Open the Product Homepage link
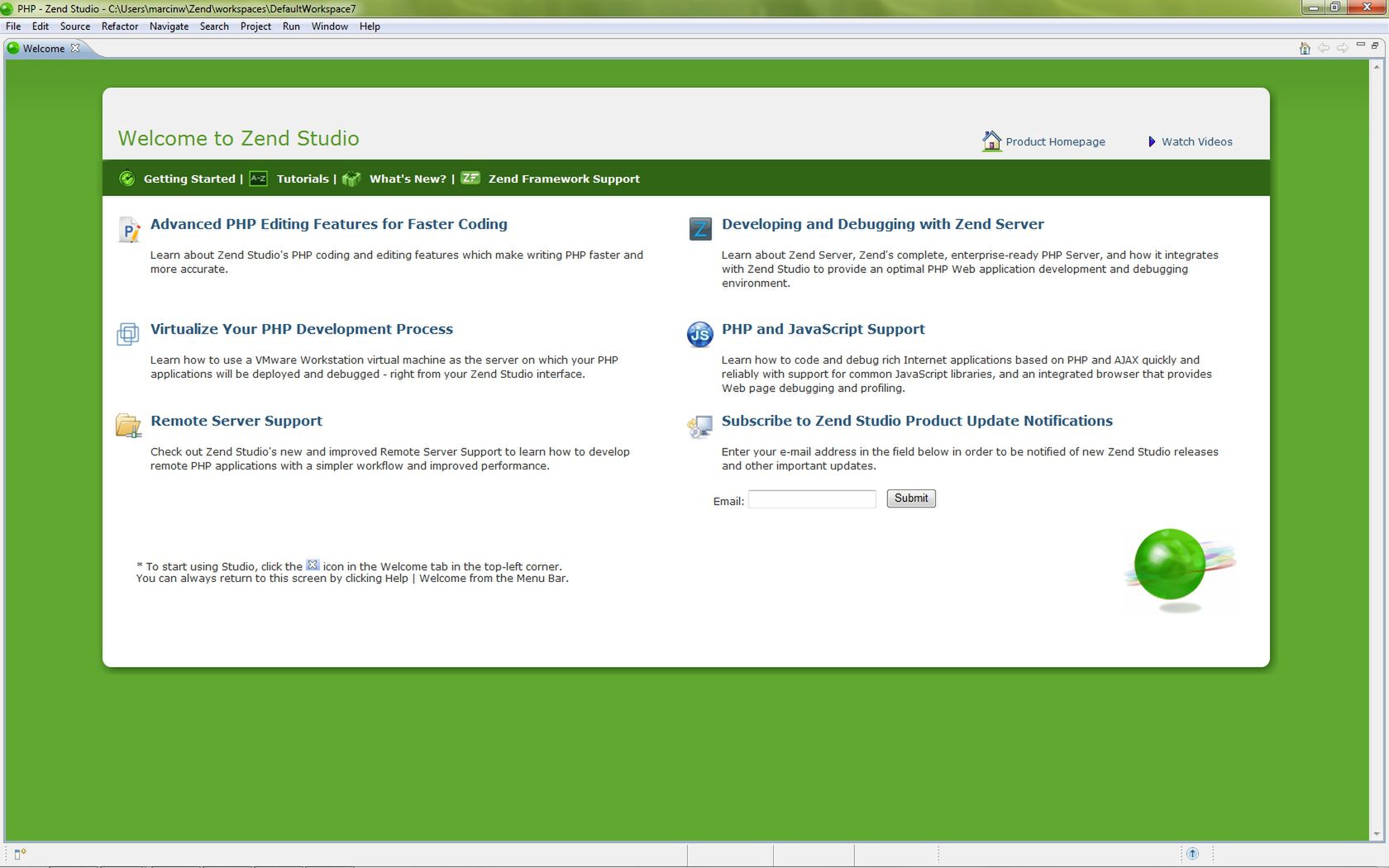1389x868 pixels. pos(1055,142)
